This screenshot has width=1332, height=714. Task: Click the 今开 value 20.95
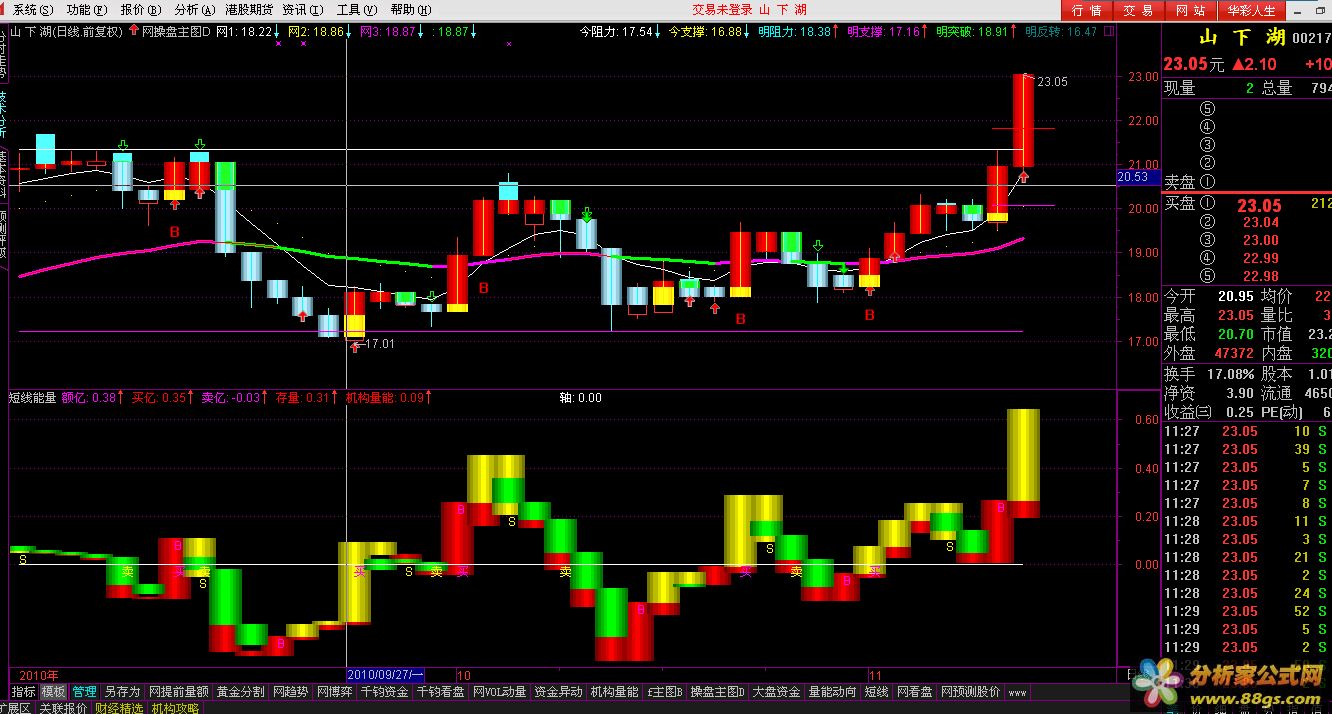(x=1234, y=296)
